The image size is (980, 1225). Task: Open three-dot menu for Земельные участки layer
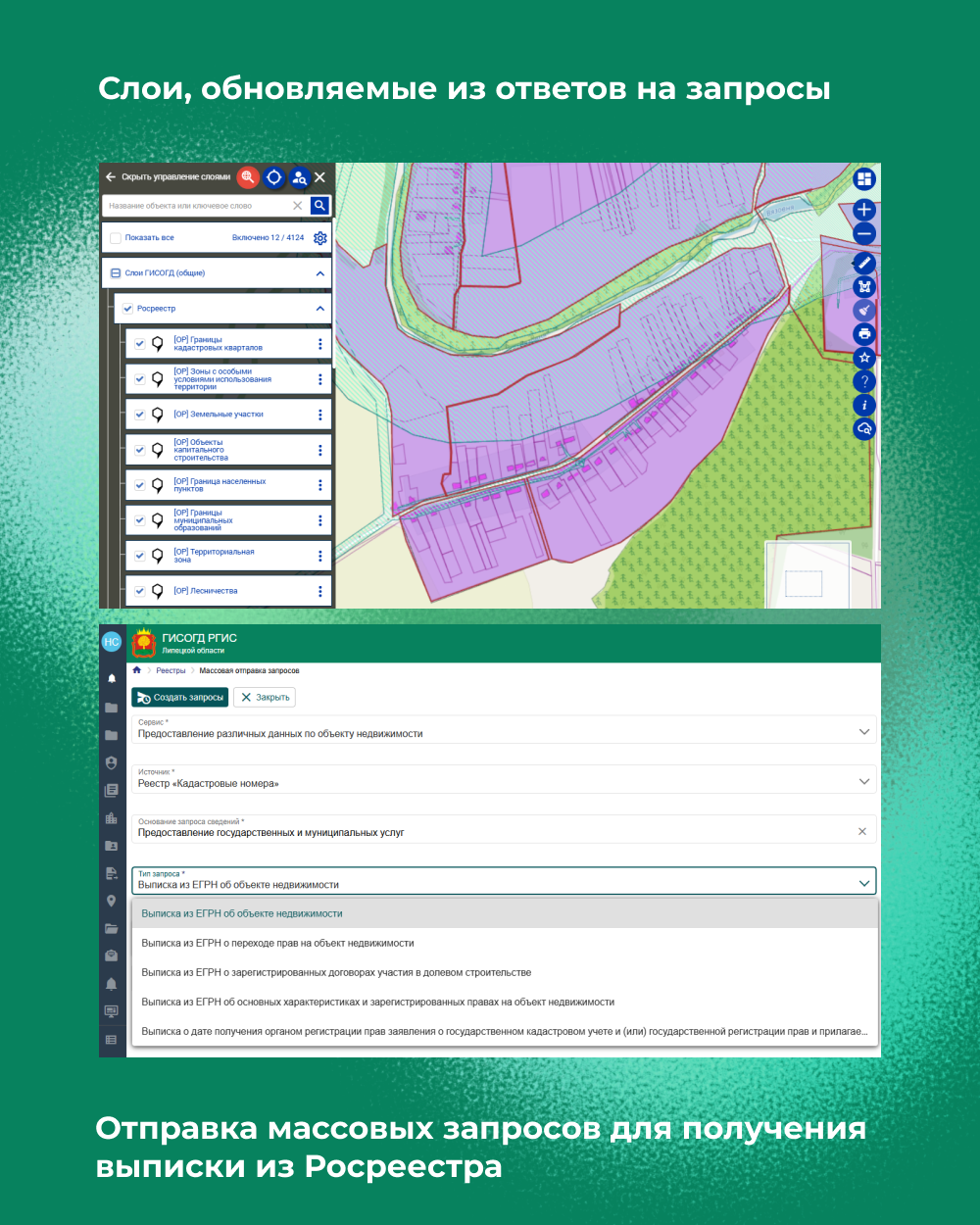(x=319, y=415)
